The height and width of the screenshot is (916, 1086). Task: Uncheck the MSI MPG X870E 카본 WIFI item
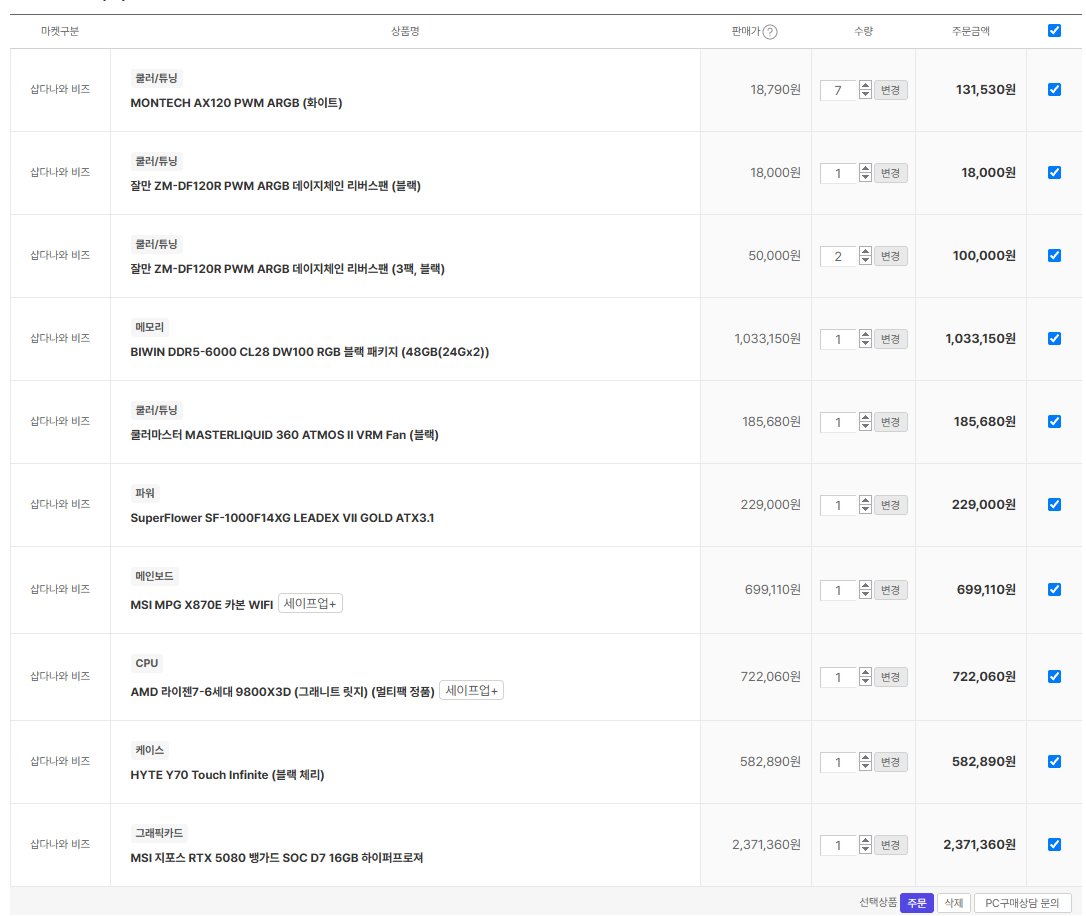pyautogui.click(x=1054, y=589)
